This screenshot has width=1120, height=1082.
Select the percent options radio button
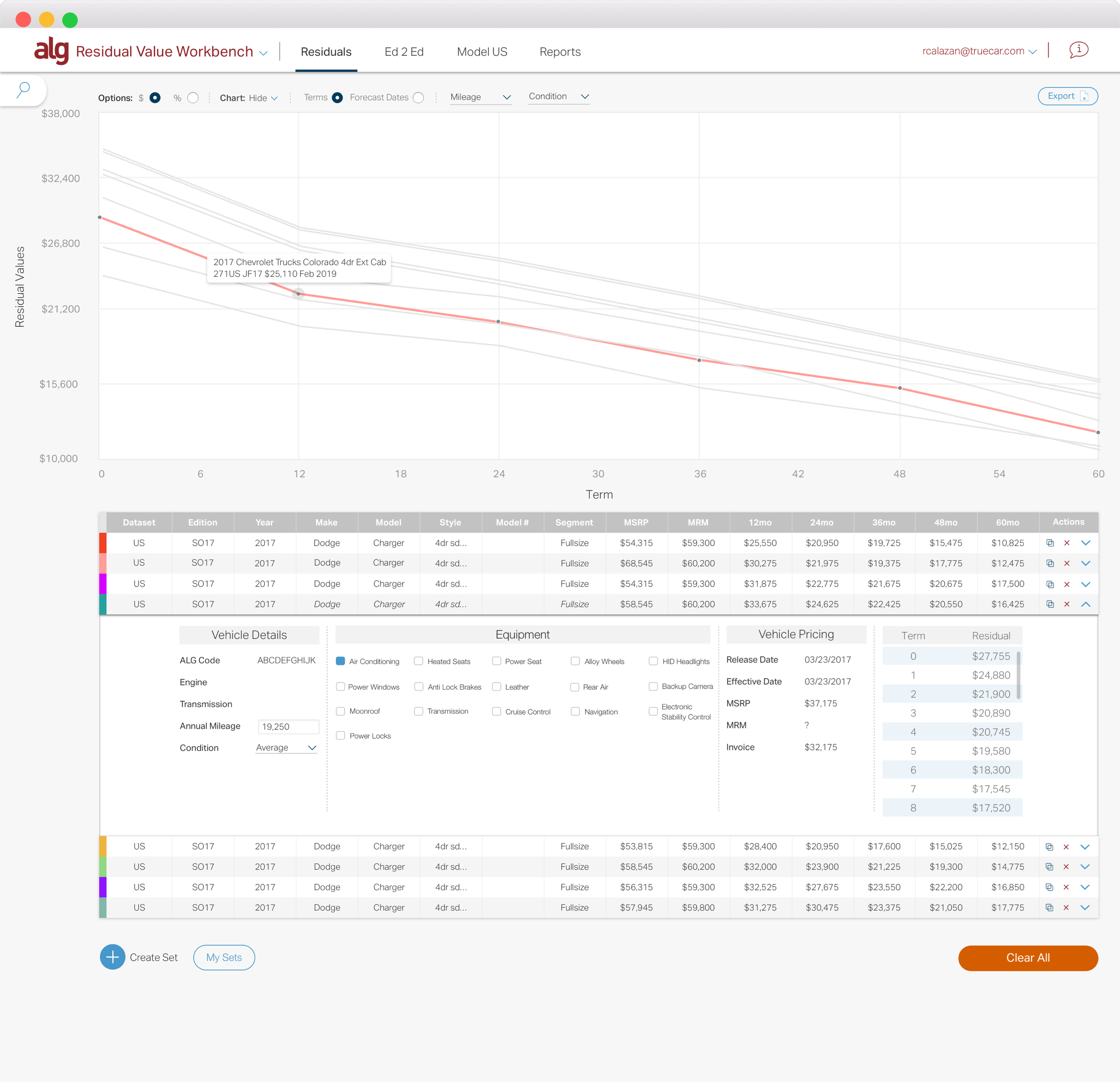point(193,98)
